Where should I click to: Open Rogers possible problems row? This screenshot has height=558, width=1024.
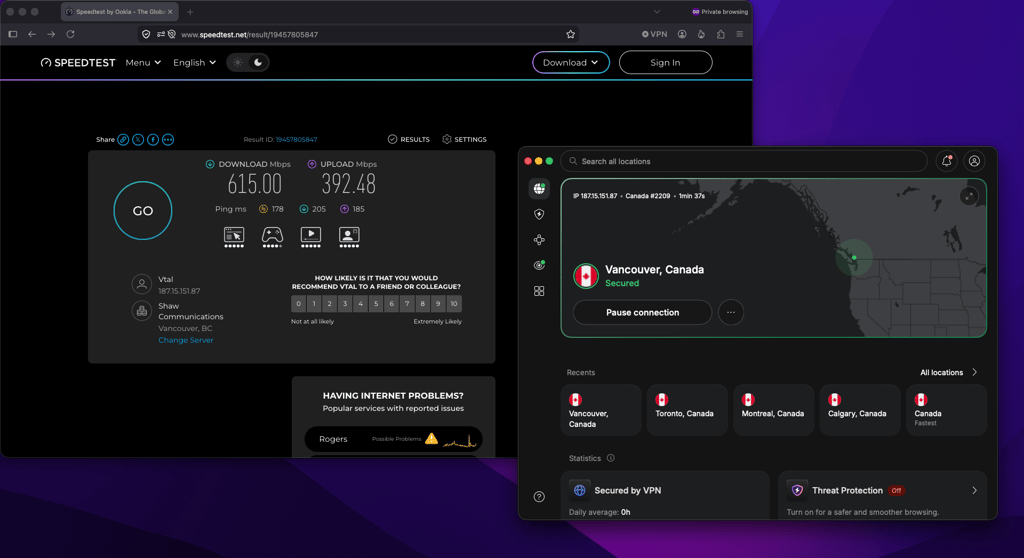click(394, 439)
